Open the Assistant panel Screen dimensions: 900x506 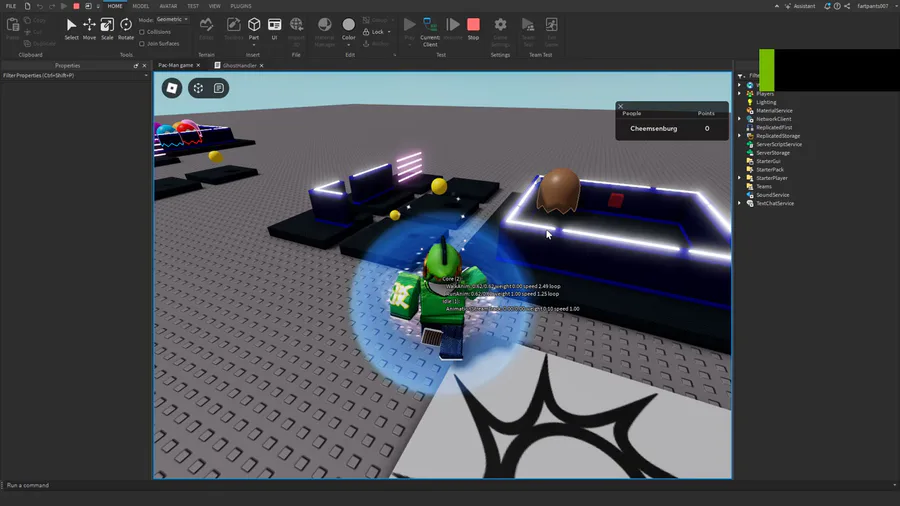[x=800, y=6]
